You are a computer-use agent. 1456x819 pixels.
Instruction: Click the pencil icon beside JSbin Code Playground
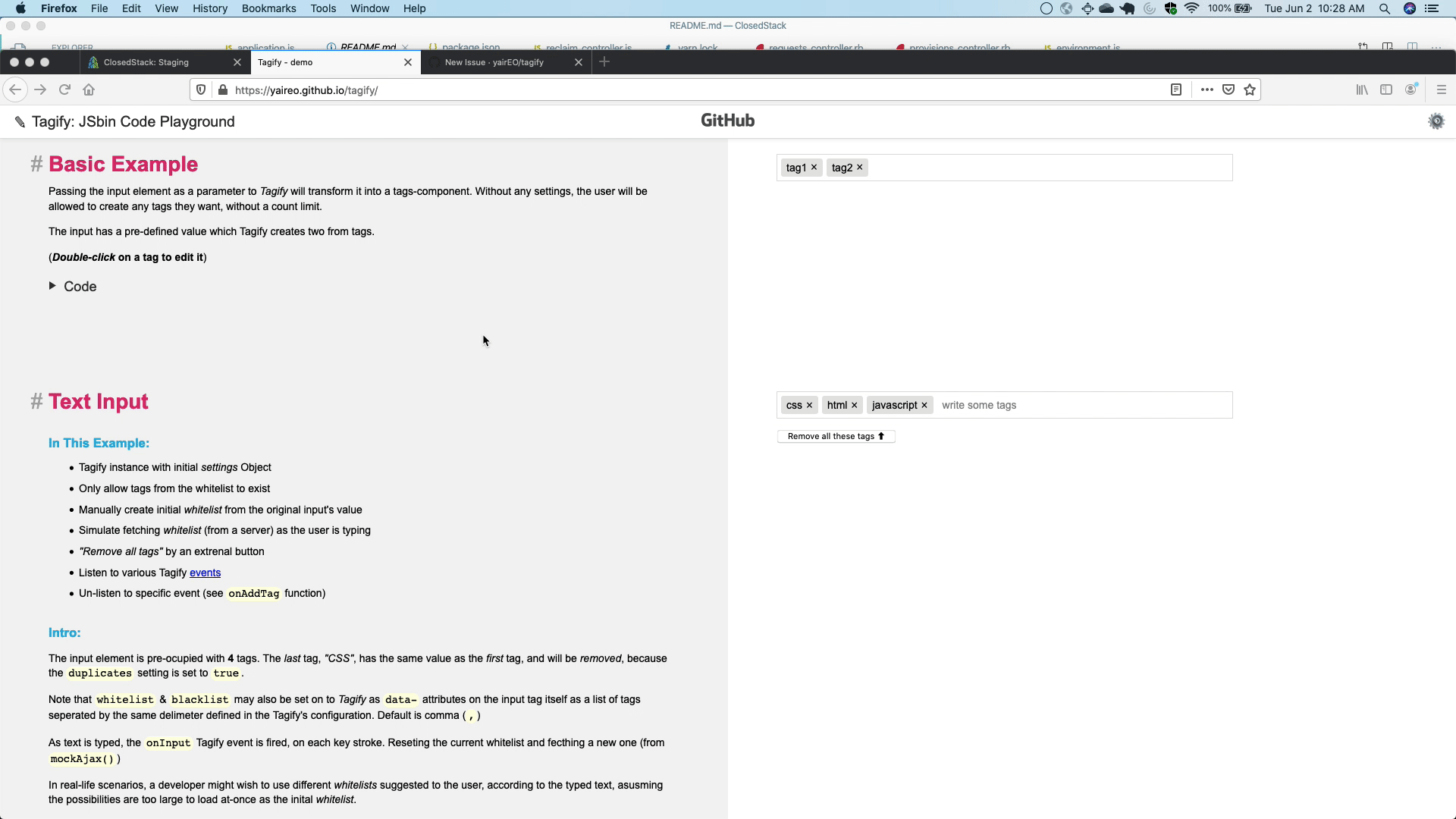coord(20,122)
